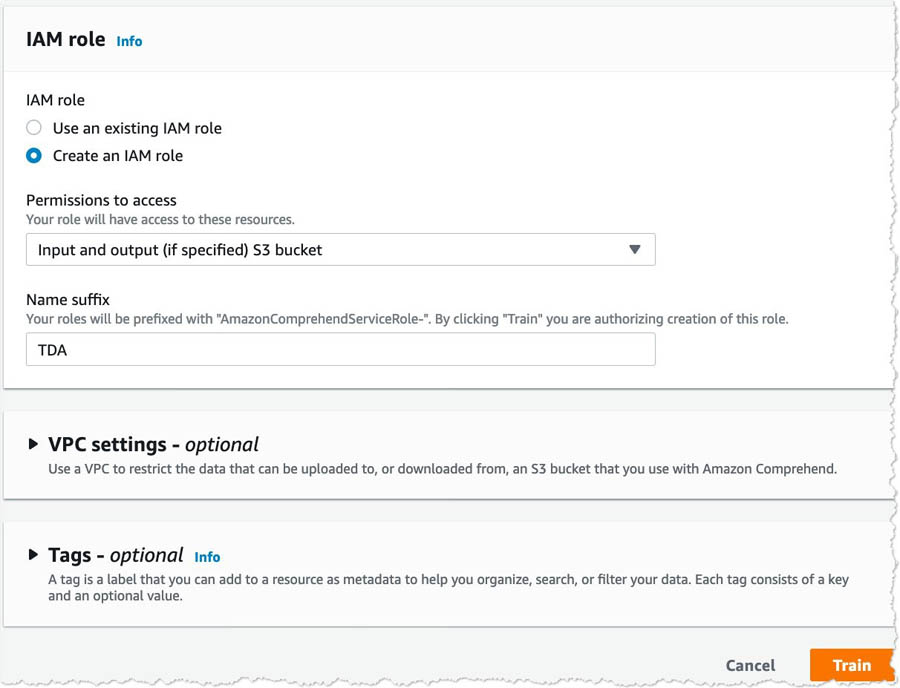This screenshot has height=688, width=900.
Task: Click the 'Create an IAM role' label text
Action: [118, 156]
